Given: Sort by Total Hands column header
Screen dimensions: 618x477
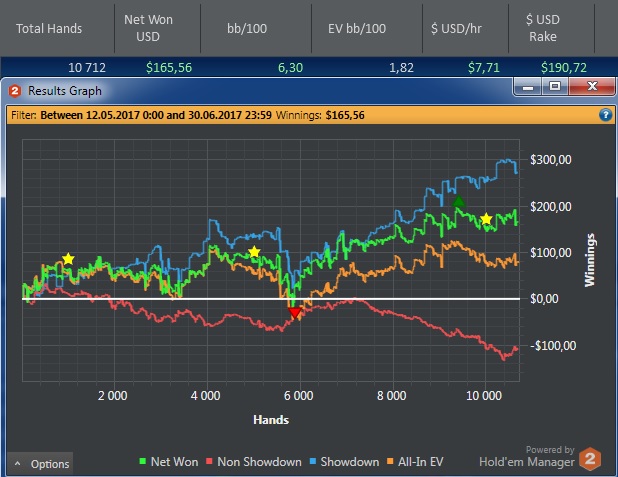Looking at the screenshot, I should click(x=57, y=28).
